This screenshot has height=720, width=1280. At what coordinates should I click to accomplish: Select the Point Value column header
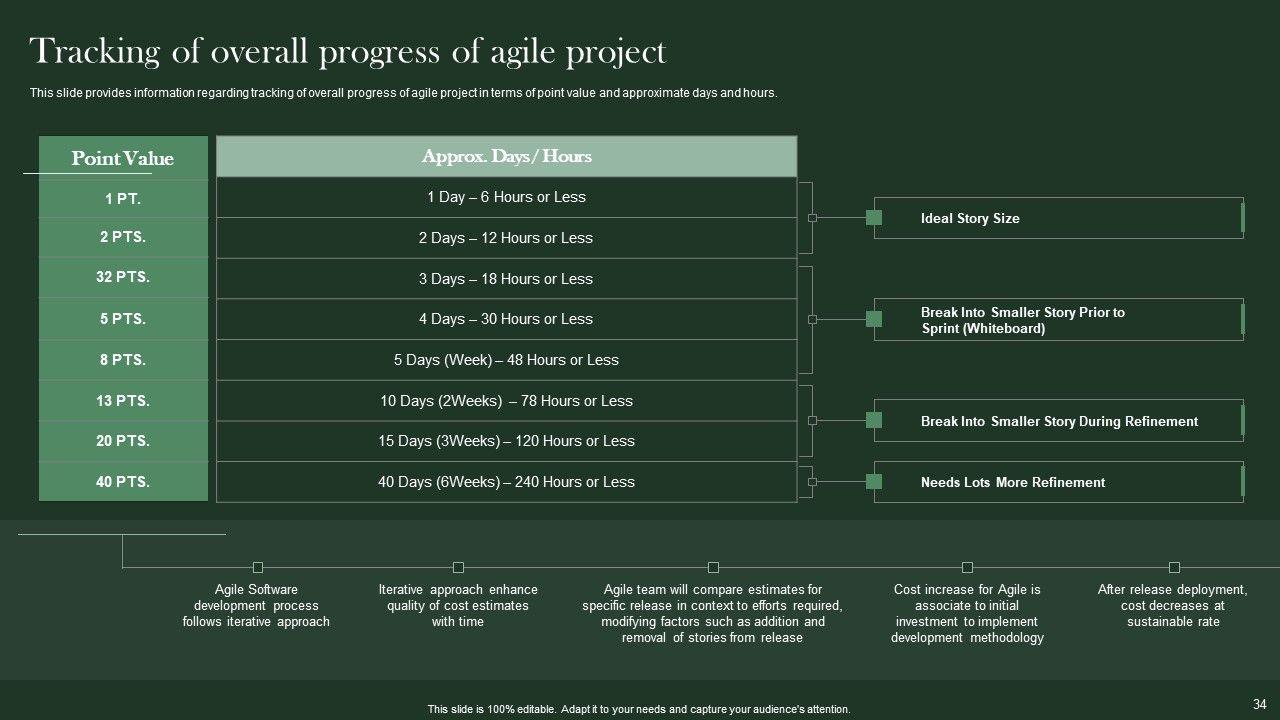tap(123, 158)
